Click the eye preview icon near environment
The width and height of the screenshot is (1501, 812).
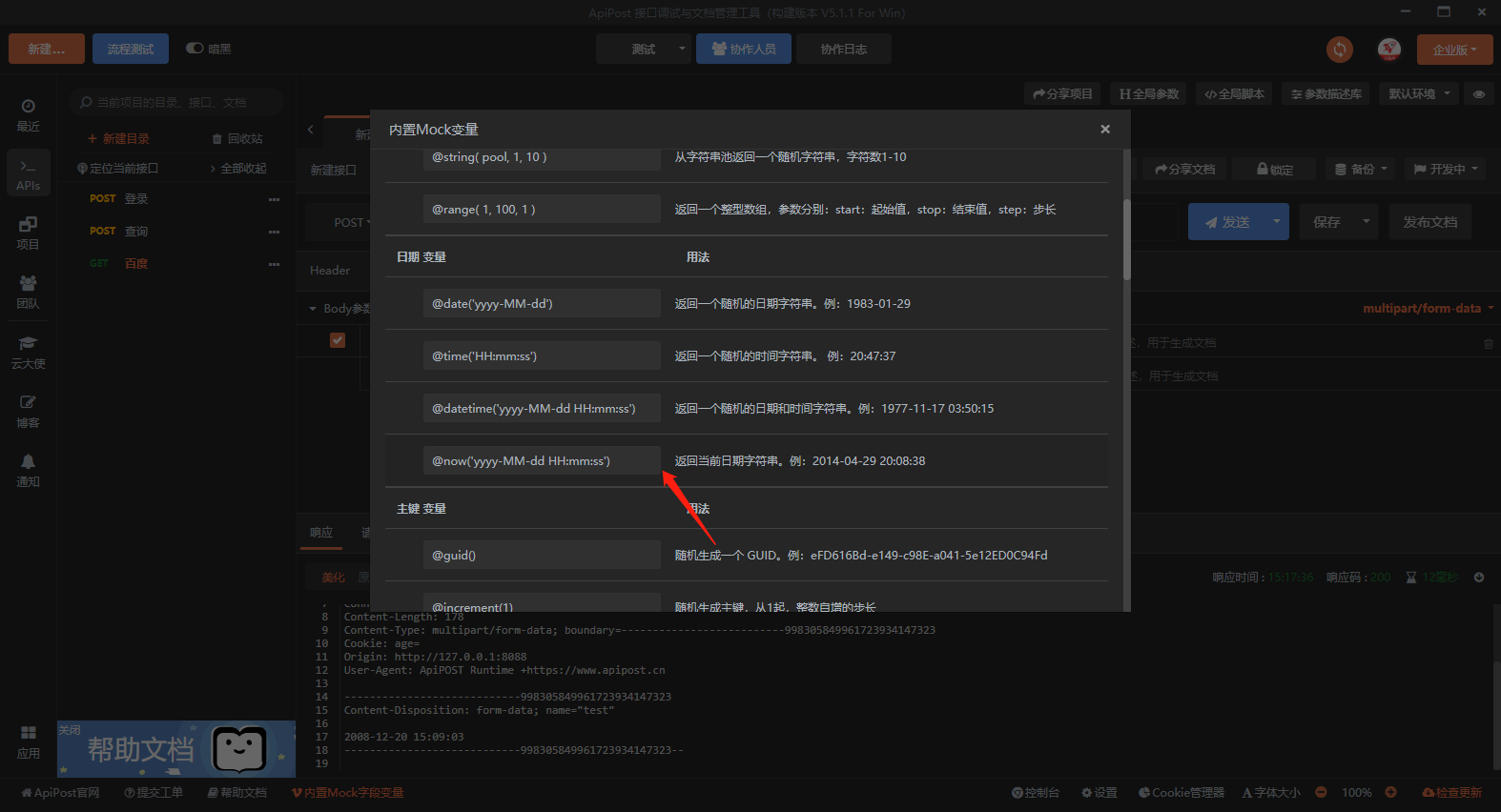pyautogui.click(x=1479, y=94)
